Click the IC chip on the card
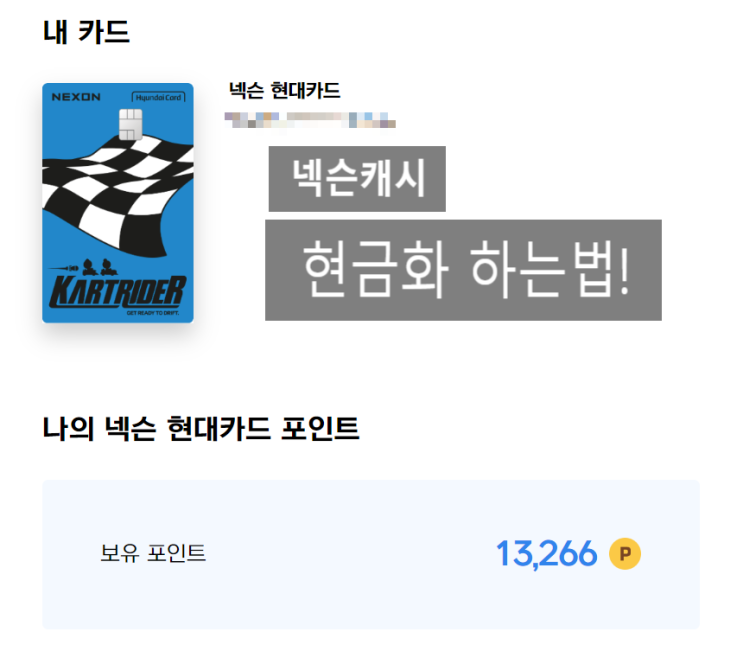Screen dimensions: 743x651 click(x=130, y=124)
